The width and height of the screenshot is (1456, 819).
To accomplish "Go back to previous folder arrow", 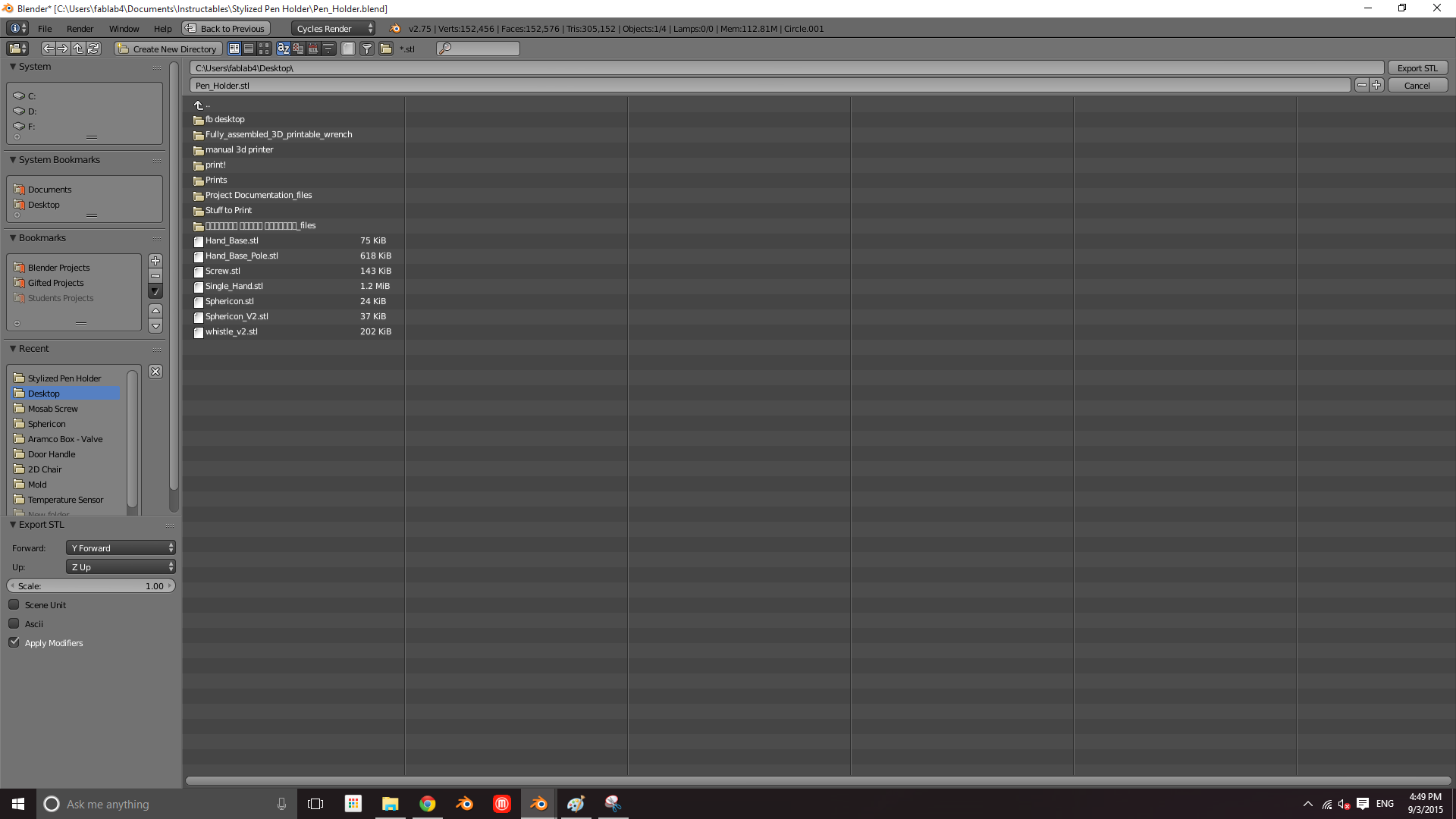I will point(48,49).
